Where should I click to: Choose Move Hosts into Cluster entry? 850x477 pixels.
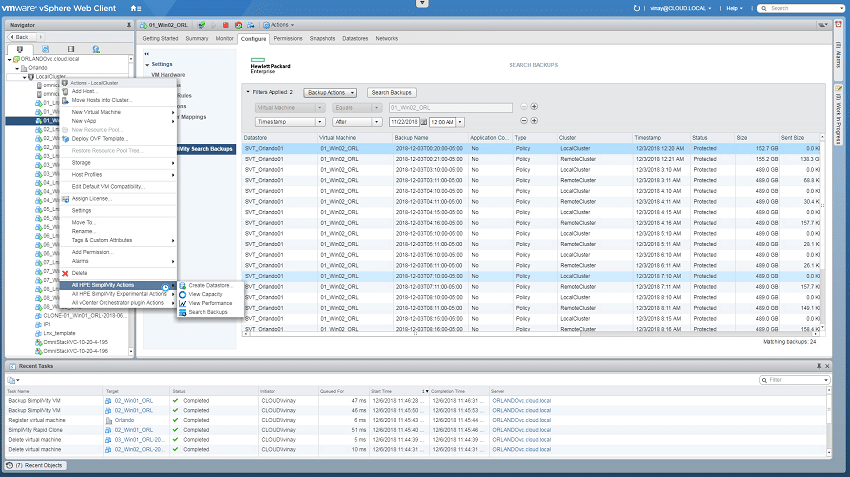click(118, 100)
